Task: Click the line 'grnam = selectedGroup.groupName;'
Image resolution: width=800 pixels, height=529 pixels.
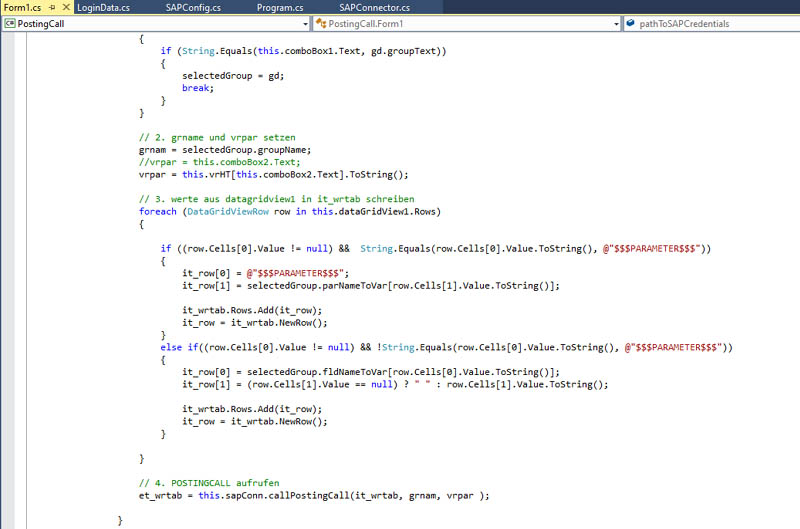Action: click(x=225, y=150)
